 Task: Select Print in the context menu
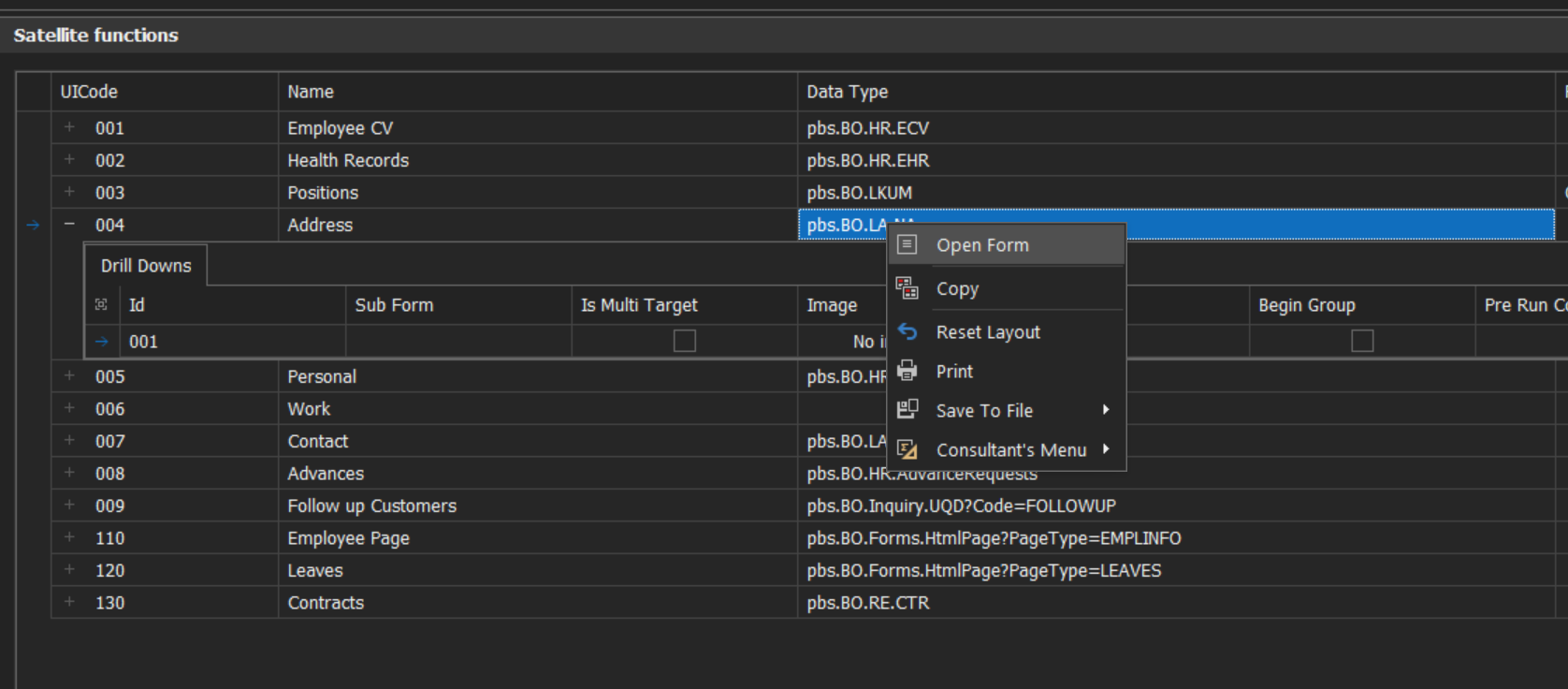click(1007, 371)
